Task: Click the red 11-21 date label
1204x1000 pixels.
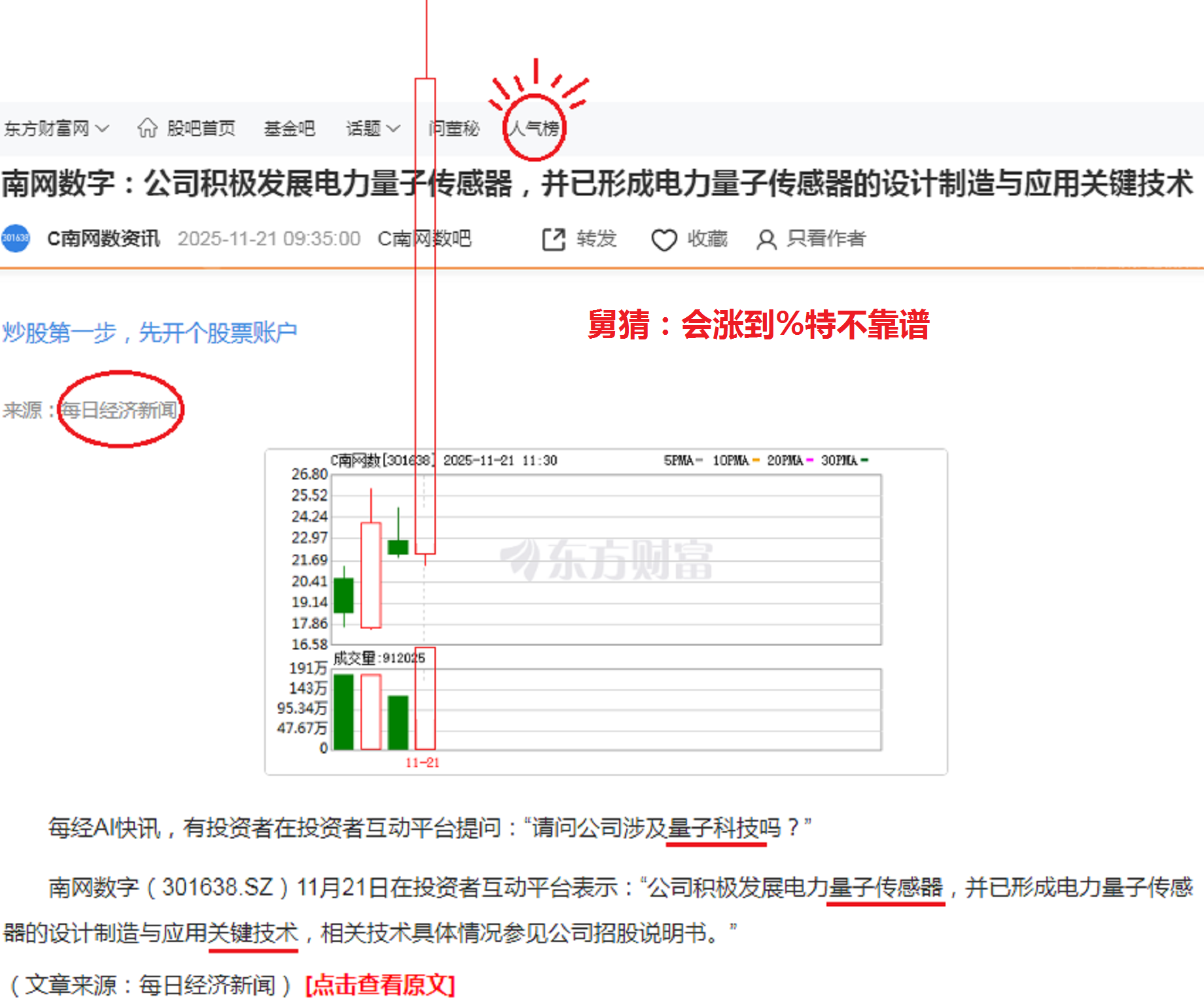Action: 423,763
